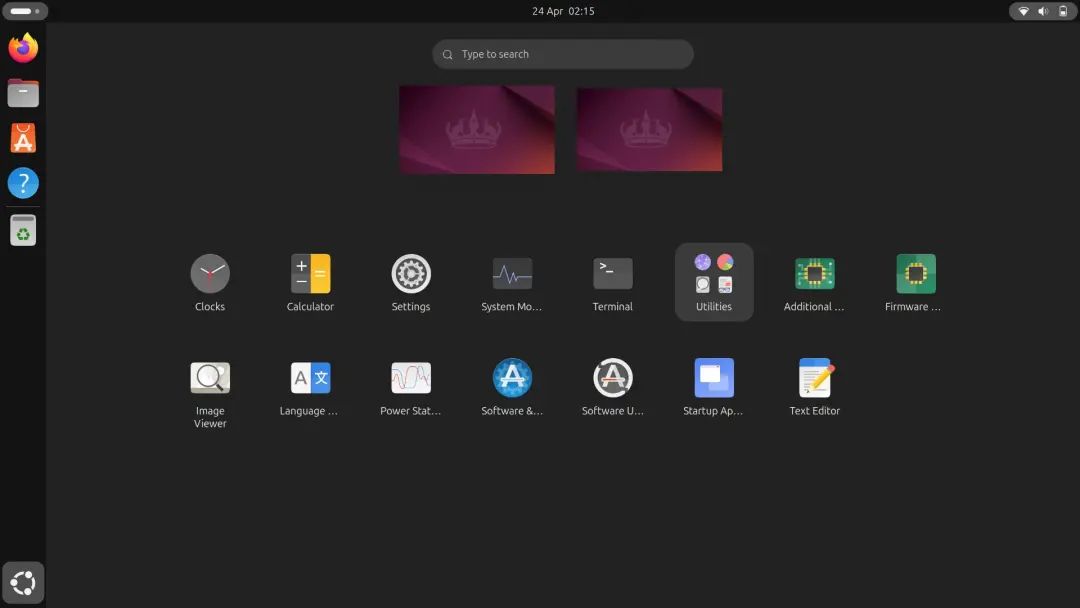This screenshot has width=1080, height=608.
Task: Open the Terminal application
Action: click(x=612, y=272)
